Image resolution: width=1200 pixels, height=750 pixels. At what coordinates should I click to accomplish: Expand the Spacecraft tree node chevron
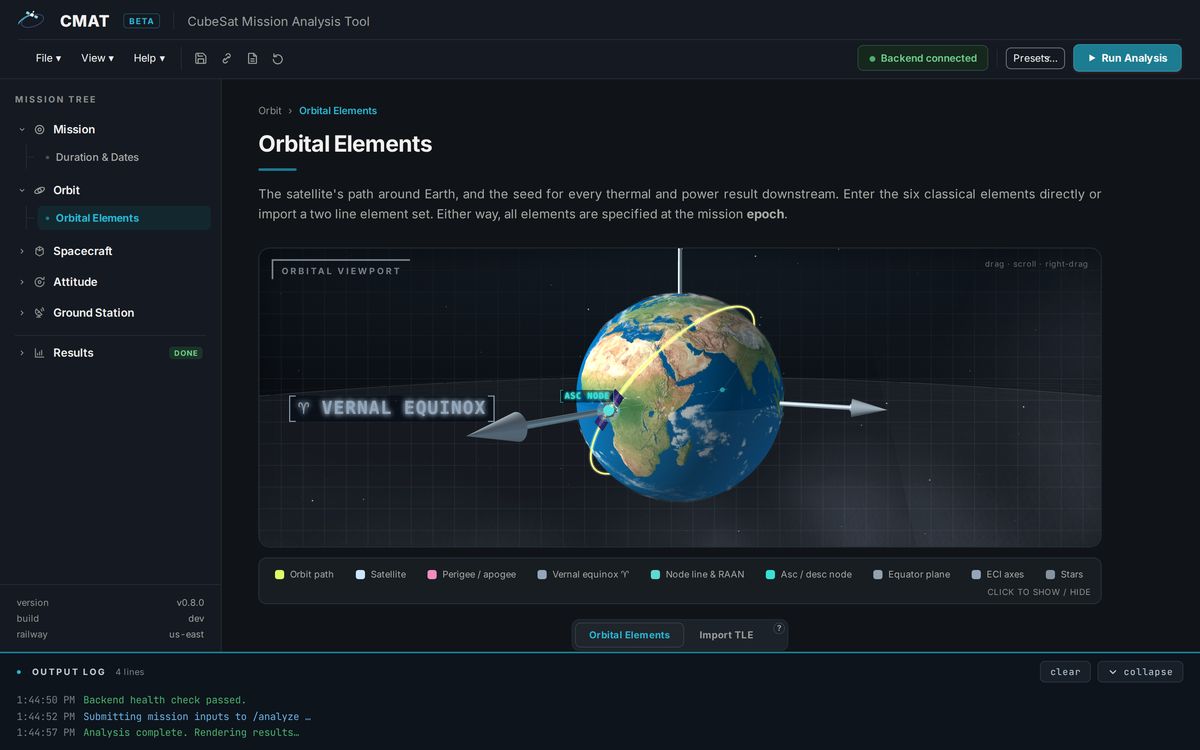[22, 251]
